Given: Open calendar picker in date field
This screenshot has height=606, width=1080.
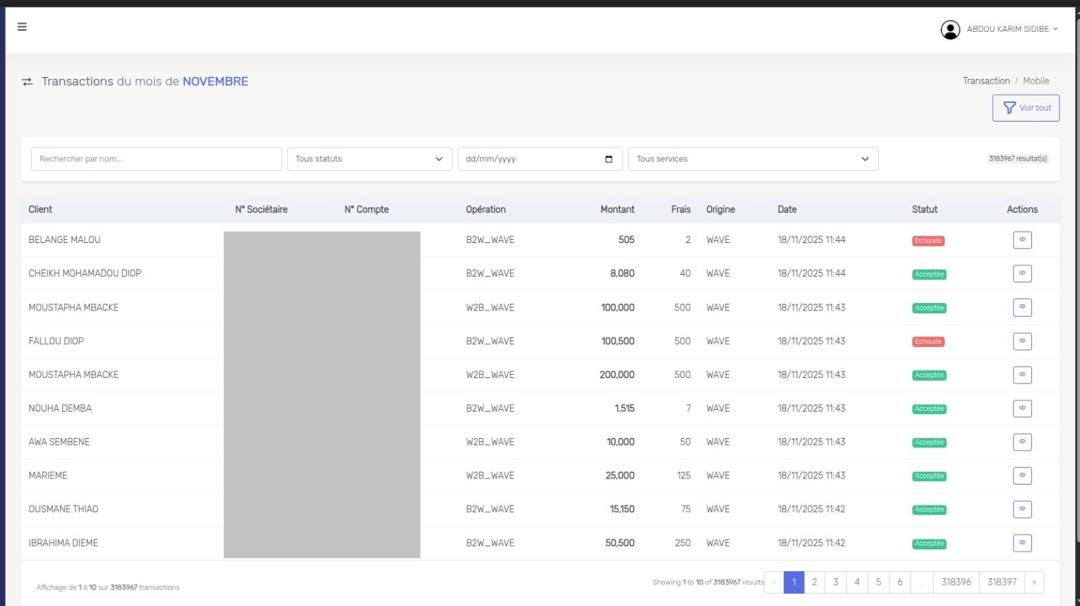Looking at the screenshot, I should (x=609, y=159).
